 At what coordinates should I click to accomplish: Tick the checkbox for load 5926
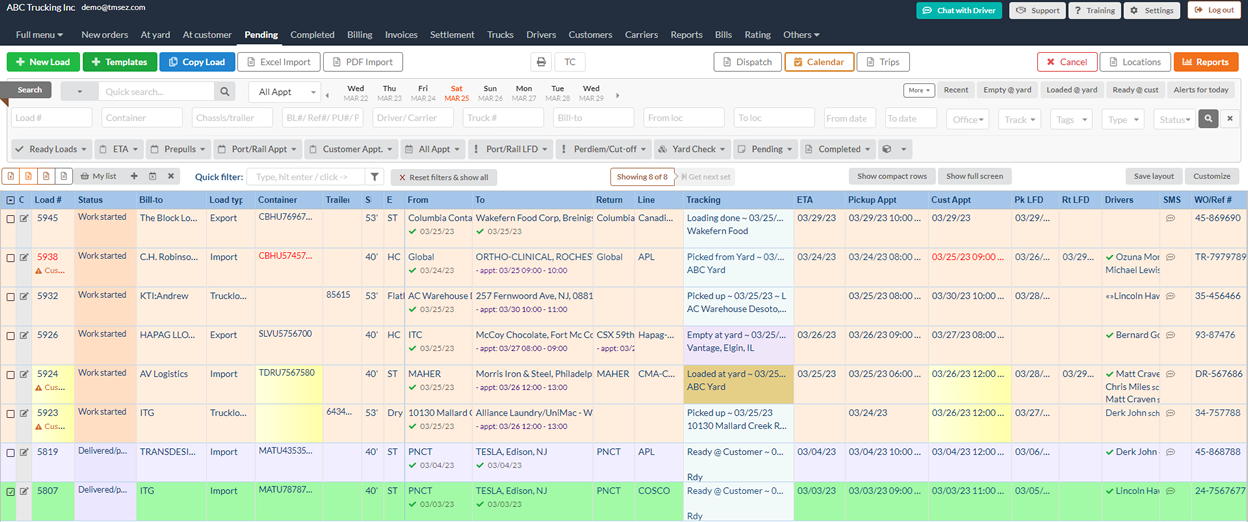(10, 335)
